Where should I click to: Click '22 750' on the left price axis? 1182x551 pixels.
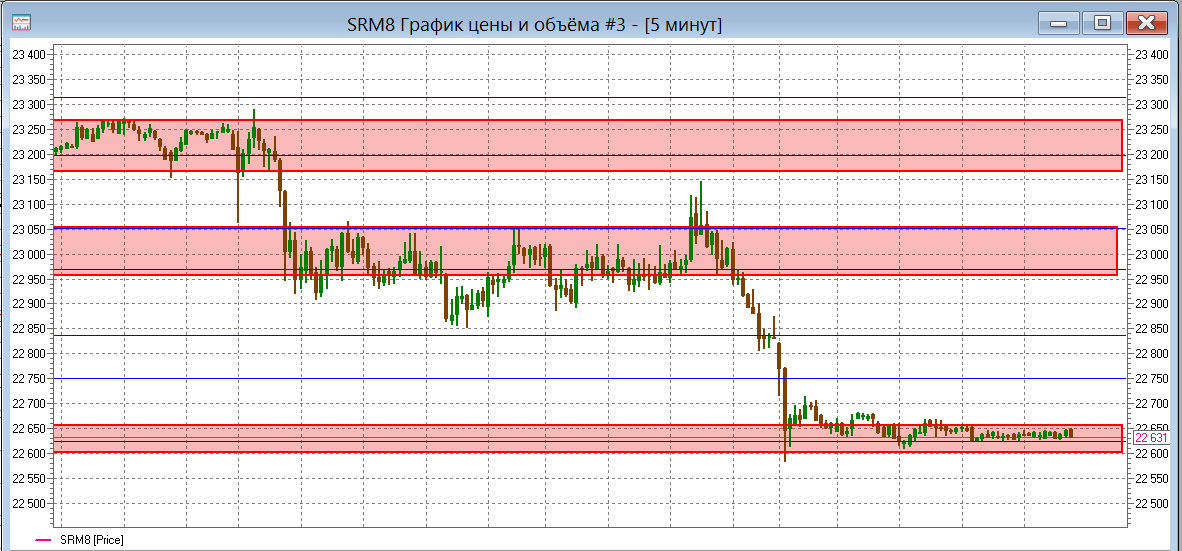(29, 378)
